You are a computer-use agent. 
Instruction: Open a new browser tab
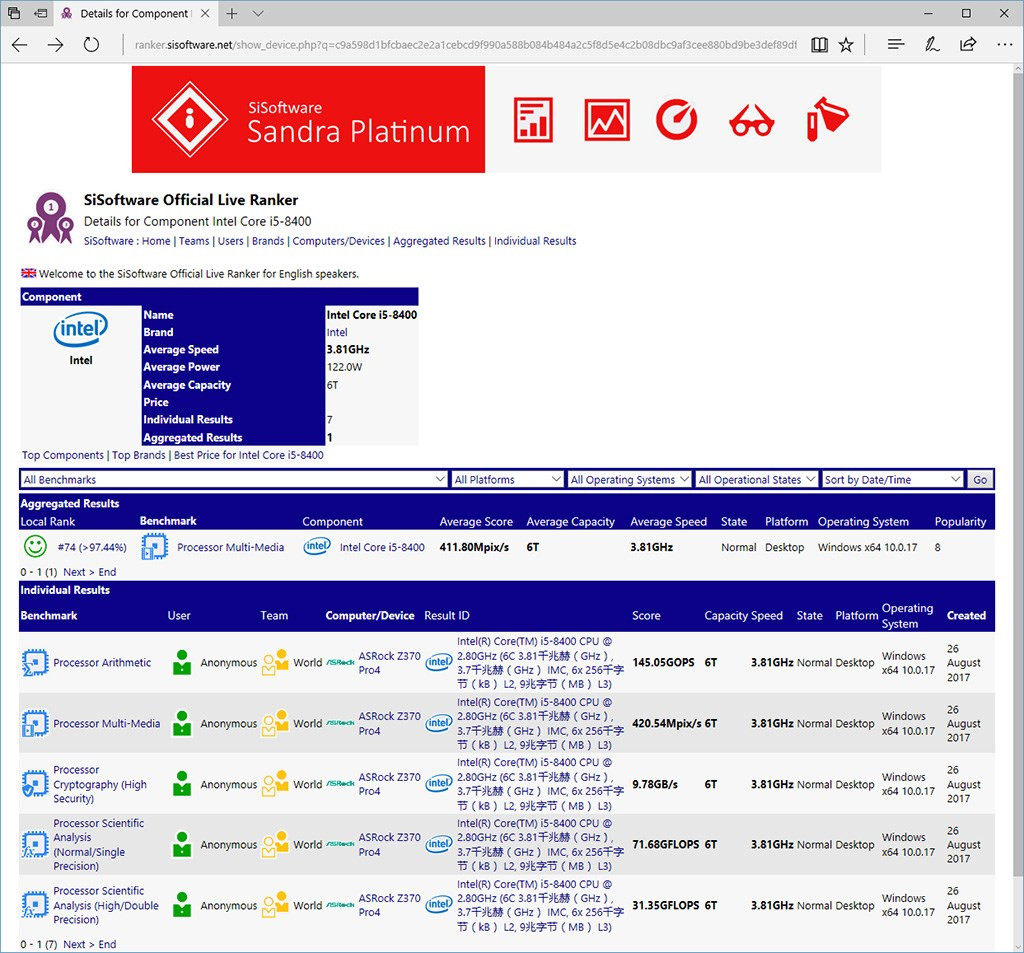click(x=232, y=14)
